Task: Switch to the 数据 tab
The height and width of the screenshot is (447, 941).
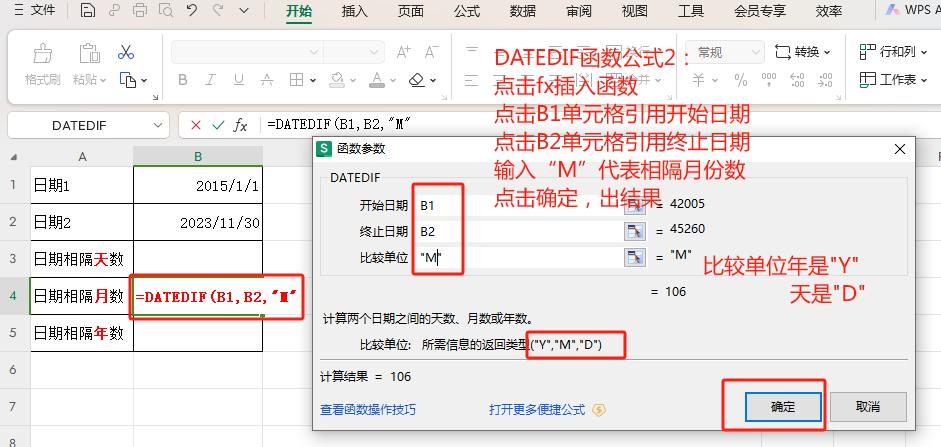Action: [x=523, y=11]
